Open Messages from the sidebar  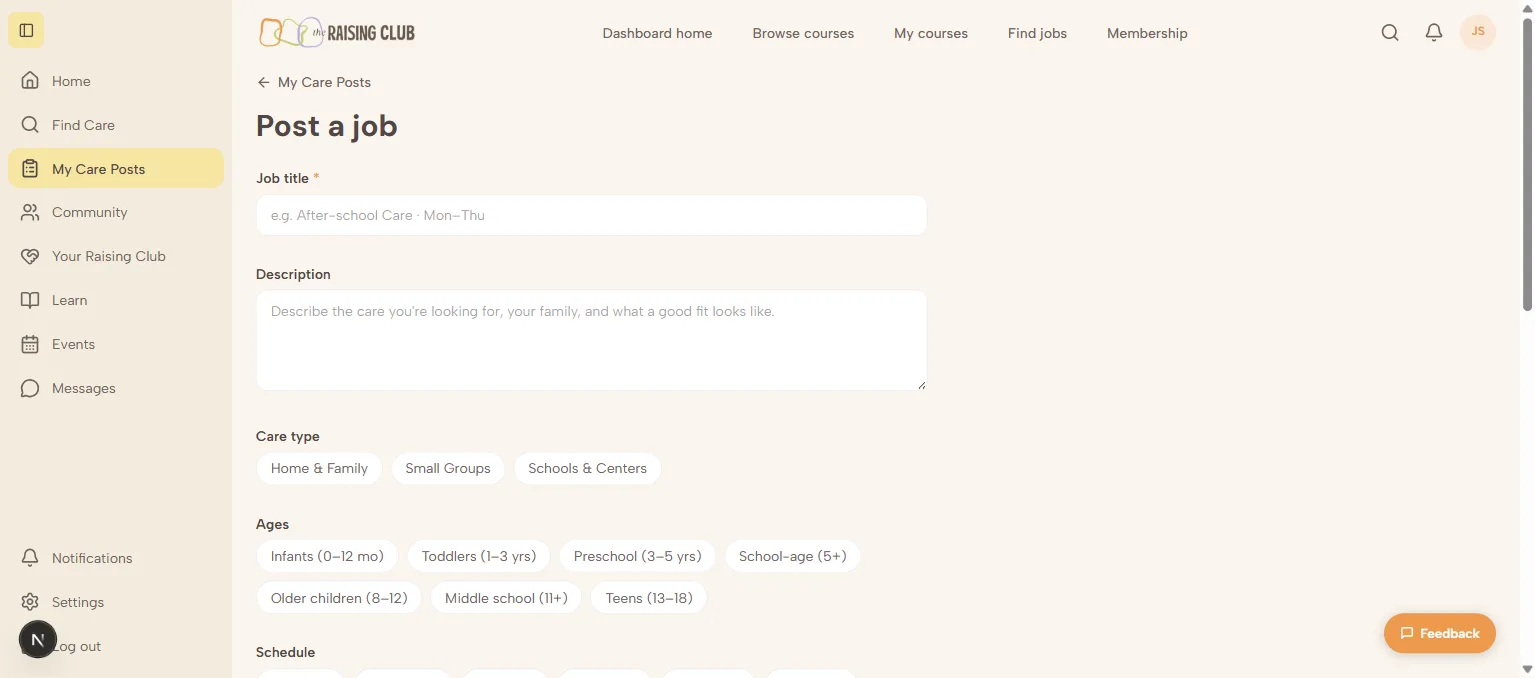click(x=116, y=388)
